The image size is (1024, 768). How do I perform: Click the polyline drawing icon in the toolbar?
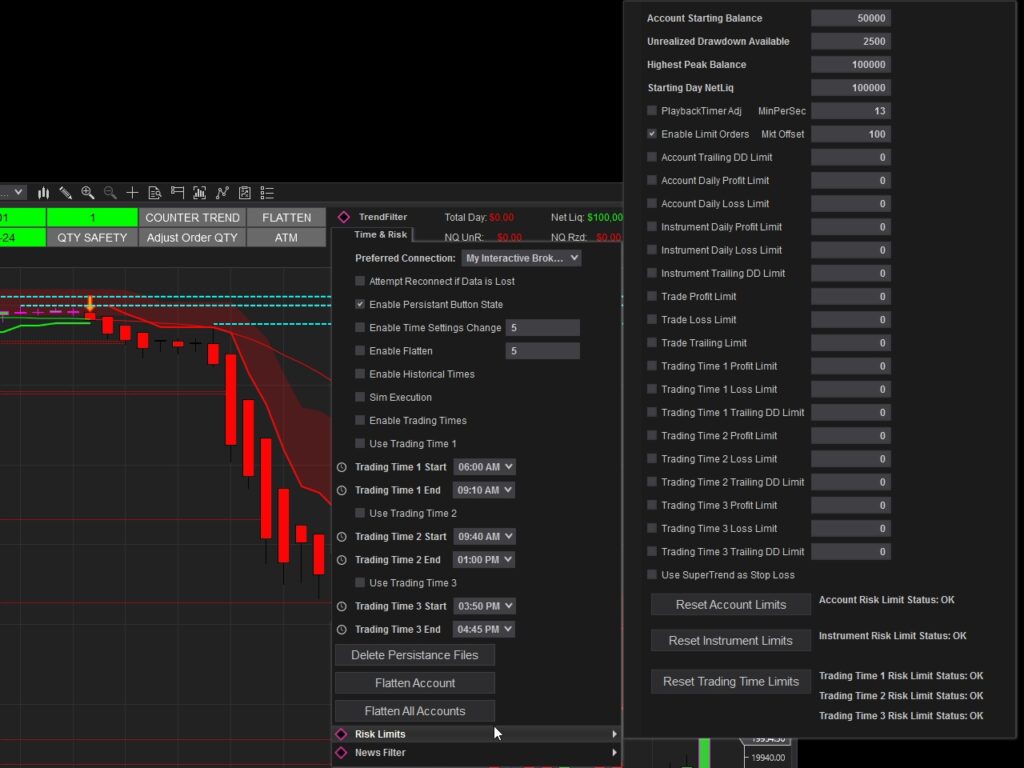[222, 192]
